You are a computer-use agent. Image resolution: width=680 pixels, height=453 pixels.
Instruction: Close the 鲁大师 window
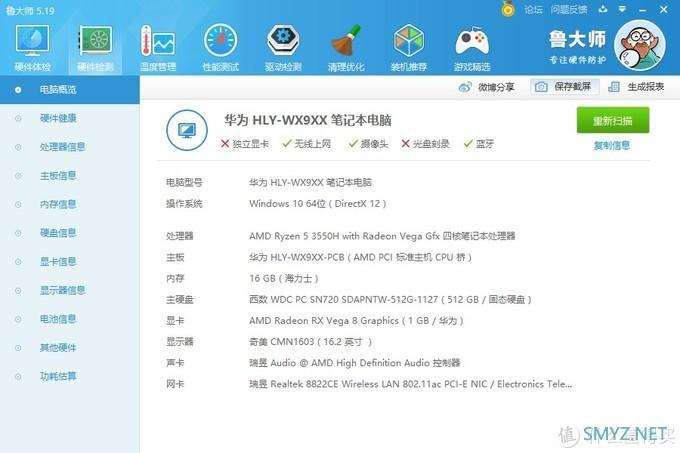coord(664,9)
